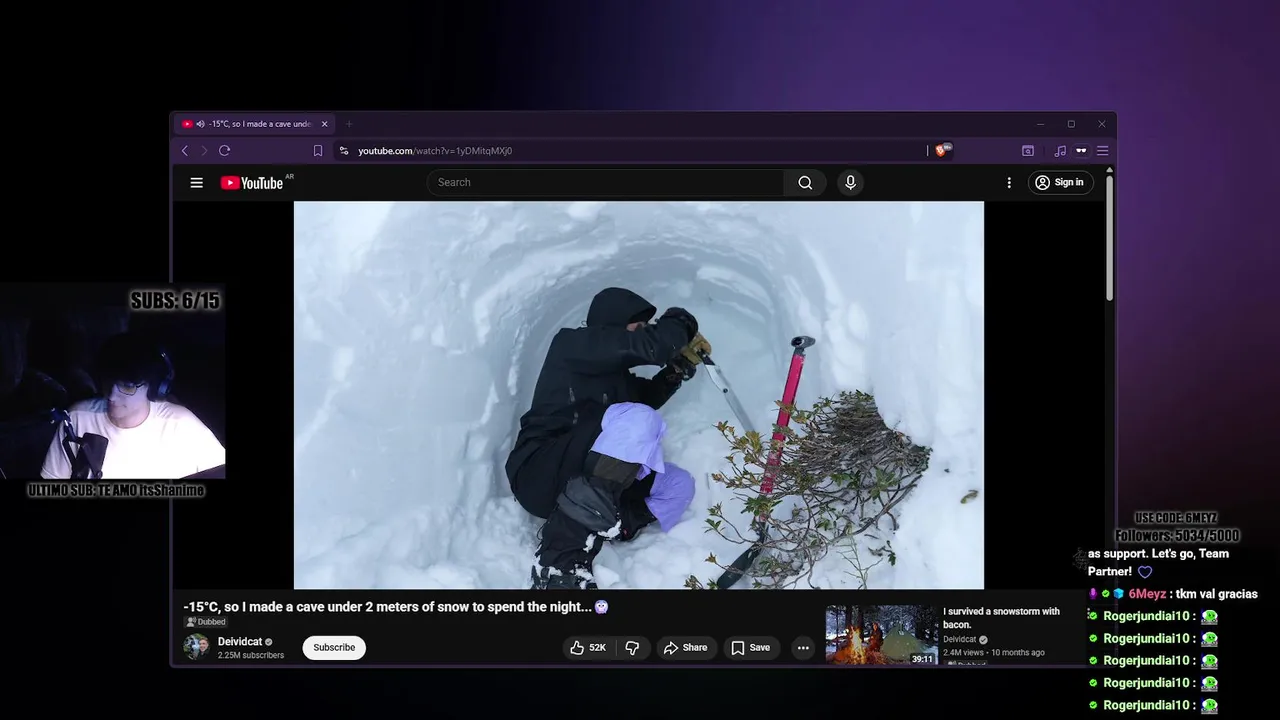Minimize the browser window

tap(1040, 124)
